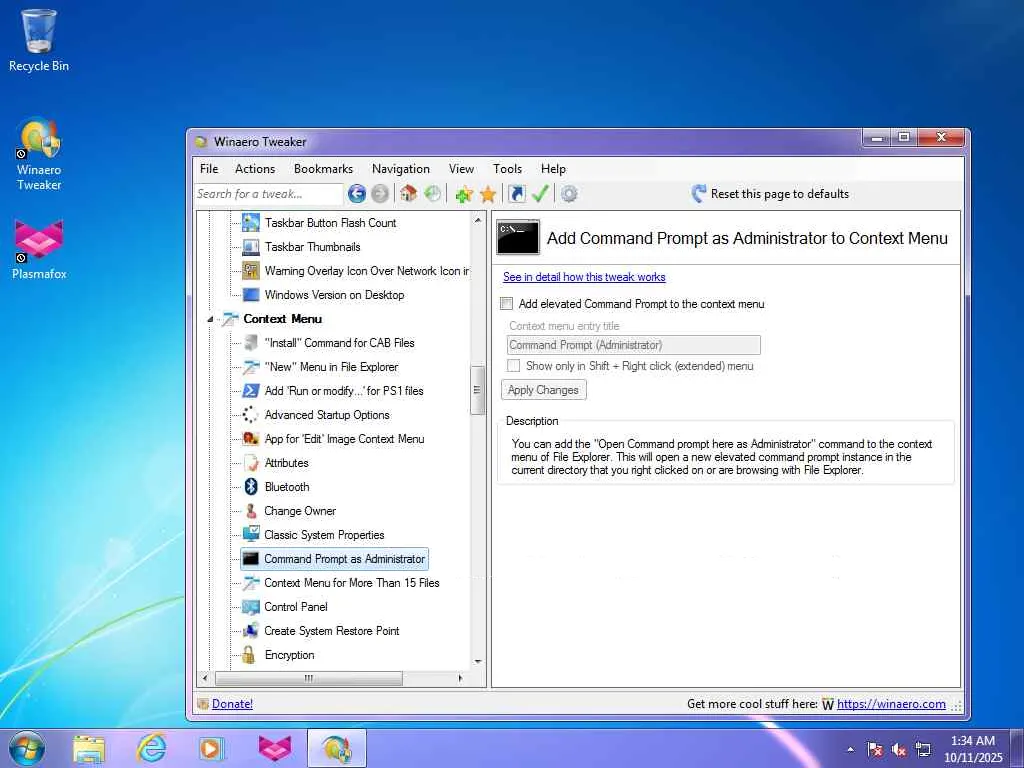
Task: Select "New" Menu in File Explorer item
Action: 331,367
